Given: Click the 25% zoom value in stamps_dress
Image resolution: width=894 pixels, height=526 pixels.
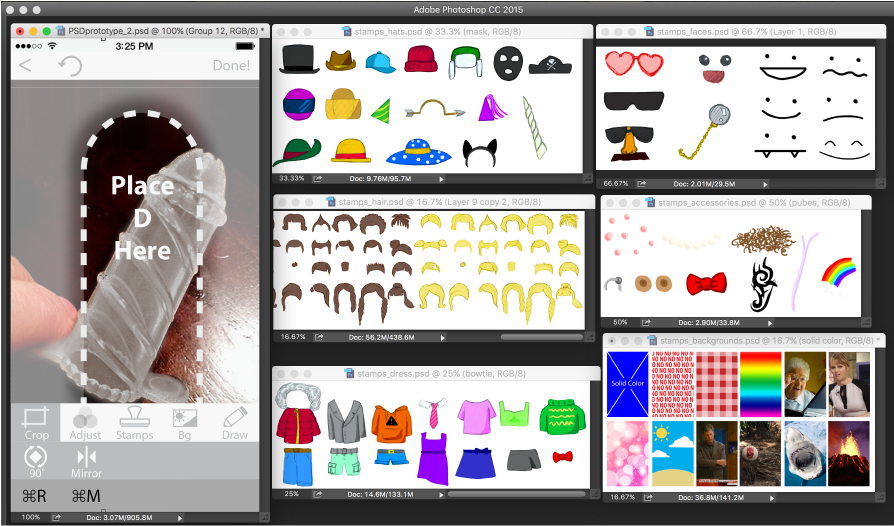Looking at the screenshot, I should tap(291, 494).
